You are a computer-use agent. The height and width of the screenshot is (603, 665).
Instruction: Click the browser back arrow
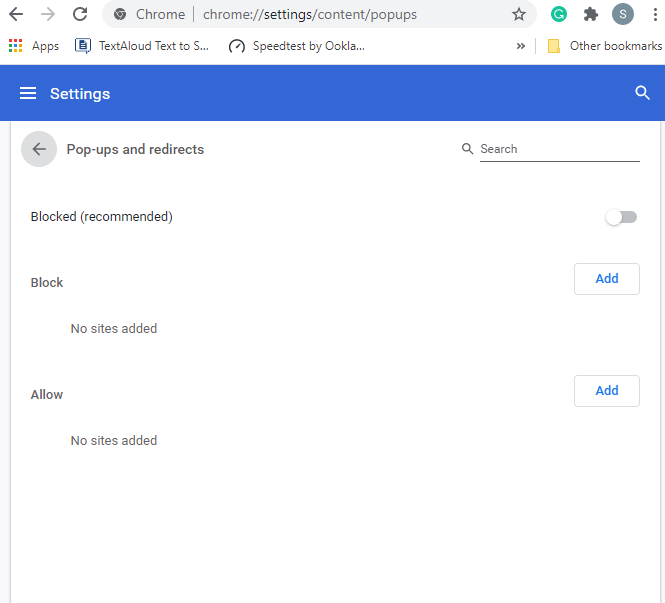click(16, 14)
